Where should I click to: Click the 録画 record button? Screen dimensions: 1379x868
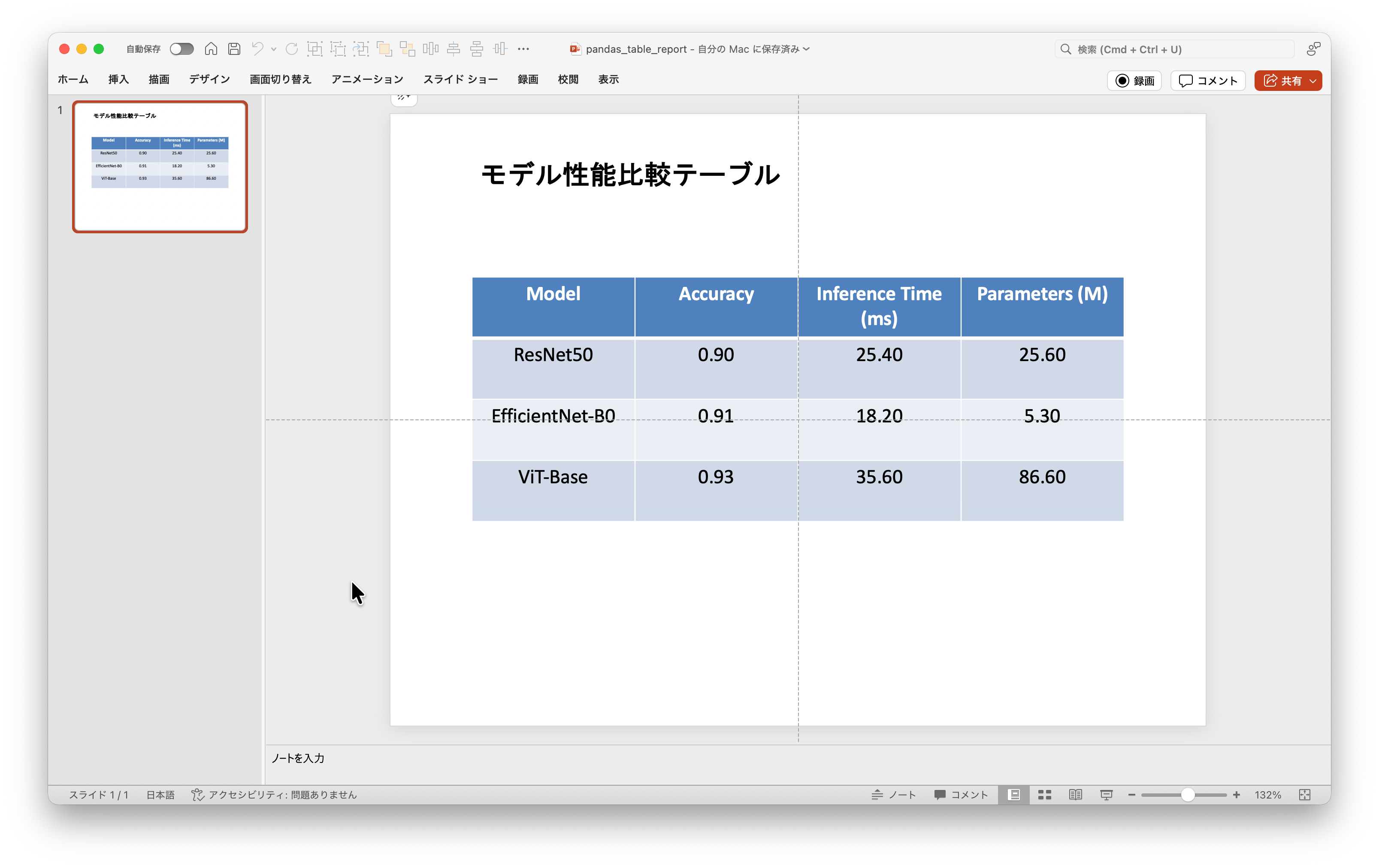1134,81
